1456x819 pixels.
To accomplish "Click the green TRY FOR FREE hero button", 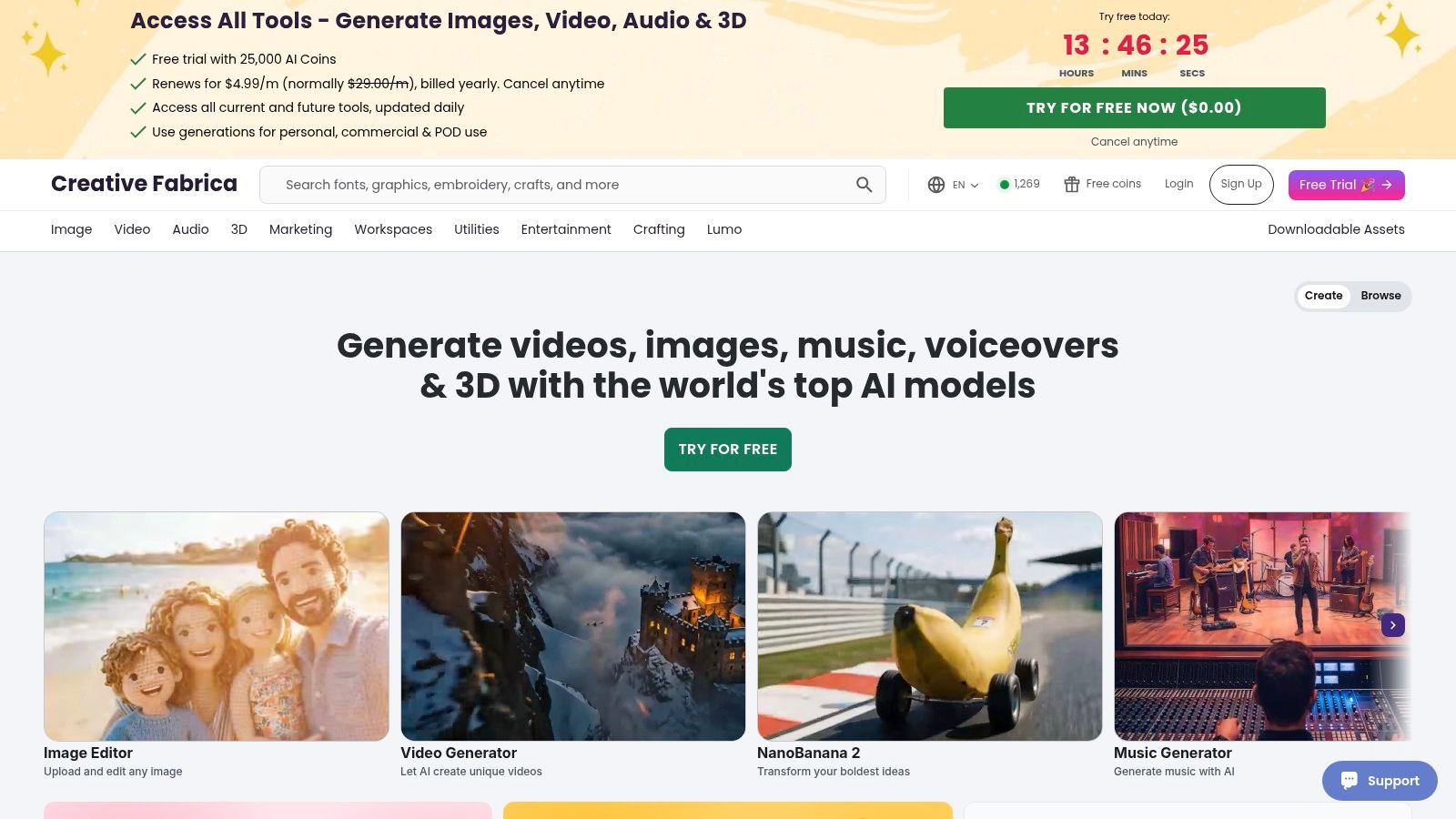I will tap(728, 450).
